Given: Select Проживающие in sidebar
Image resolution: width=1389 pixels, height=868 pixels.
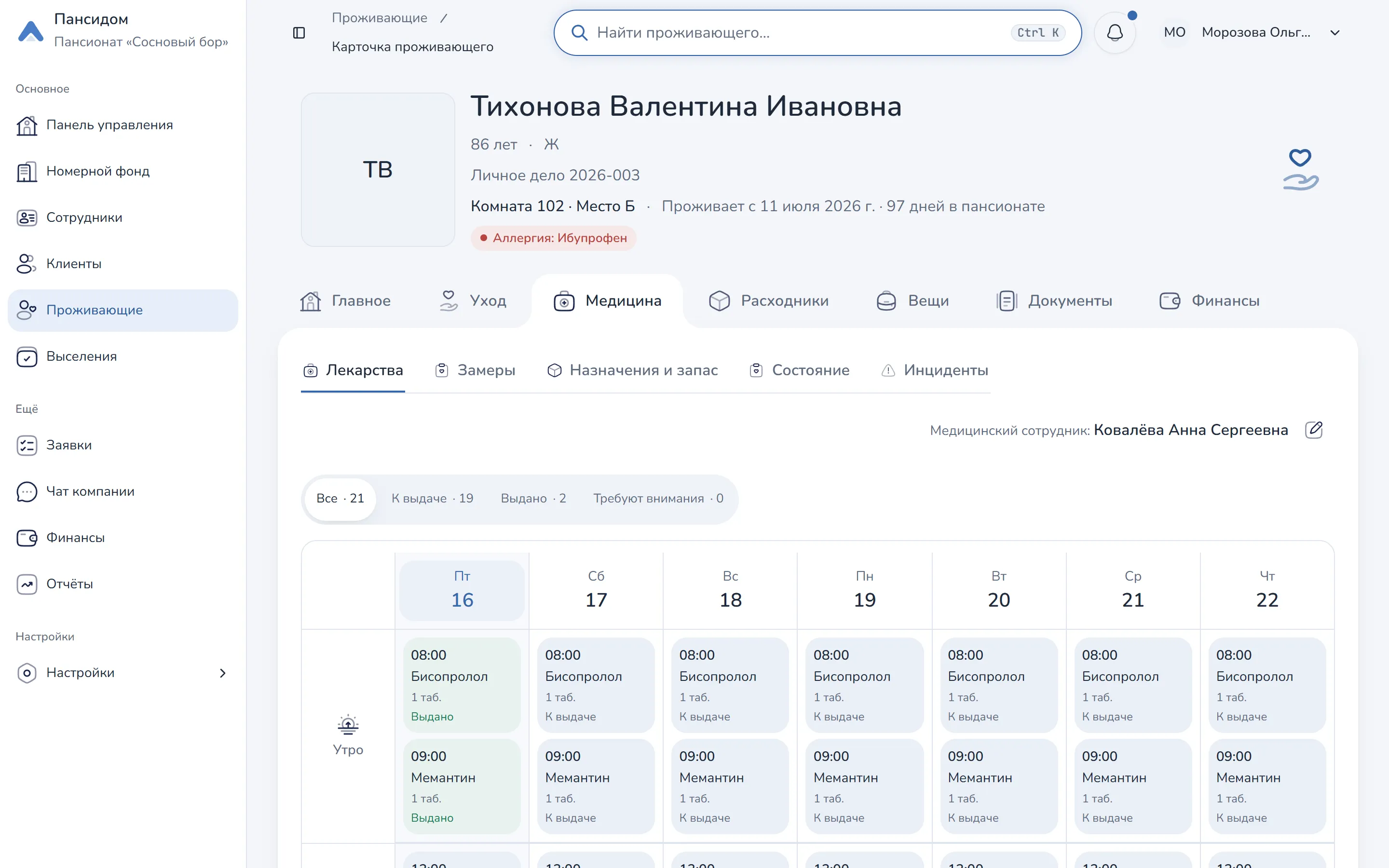Looking at the screenshot, I should pyautogui.click(x=123, y=310).
